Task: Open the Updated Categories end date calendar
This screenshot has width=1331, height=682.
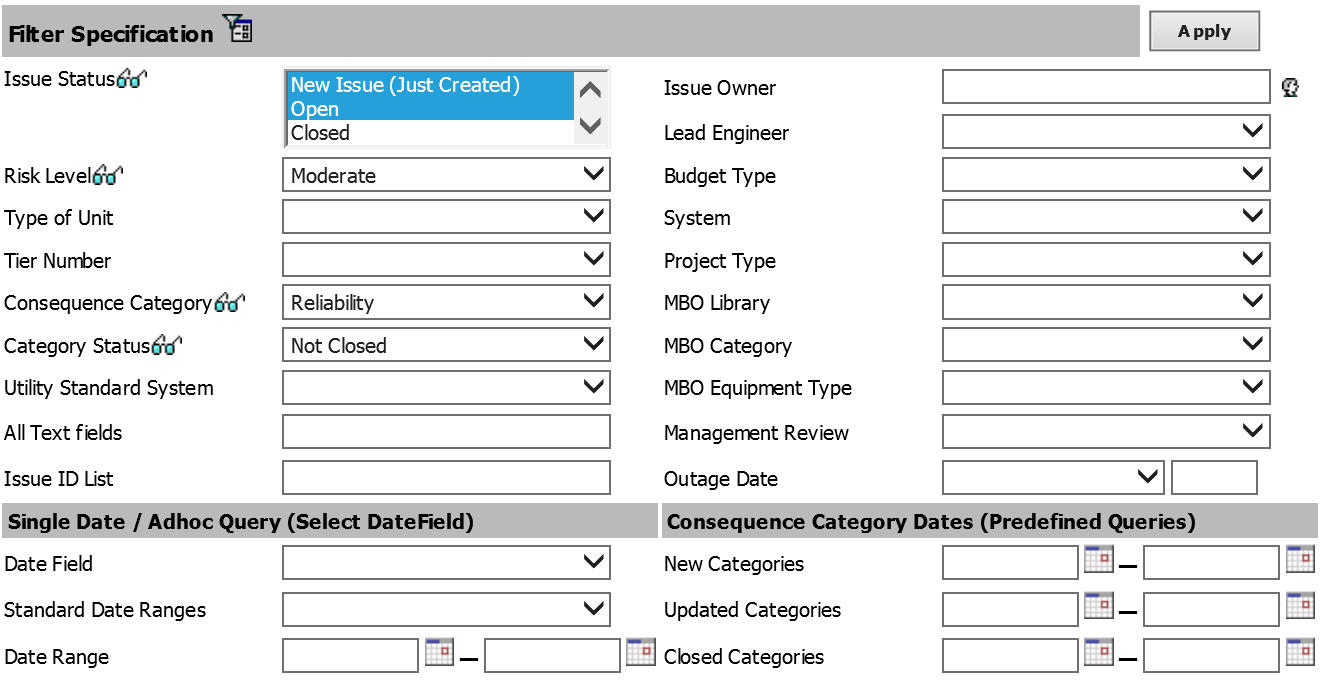Action: (1301, 605)
